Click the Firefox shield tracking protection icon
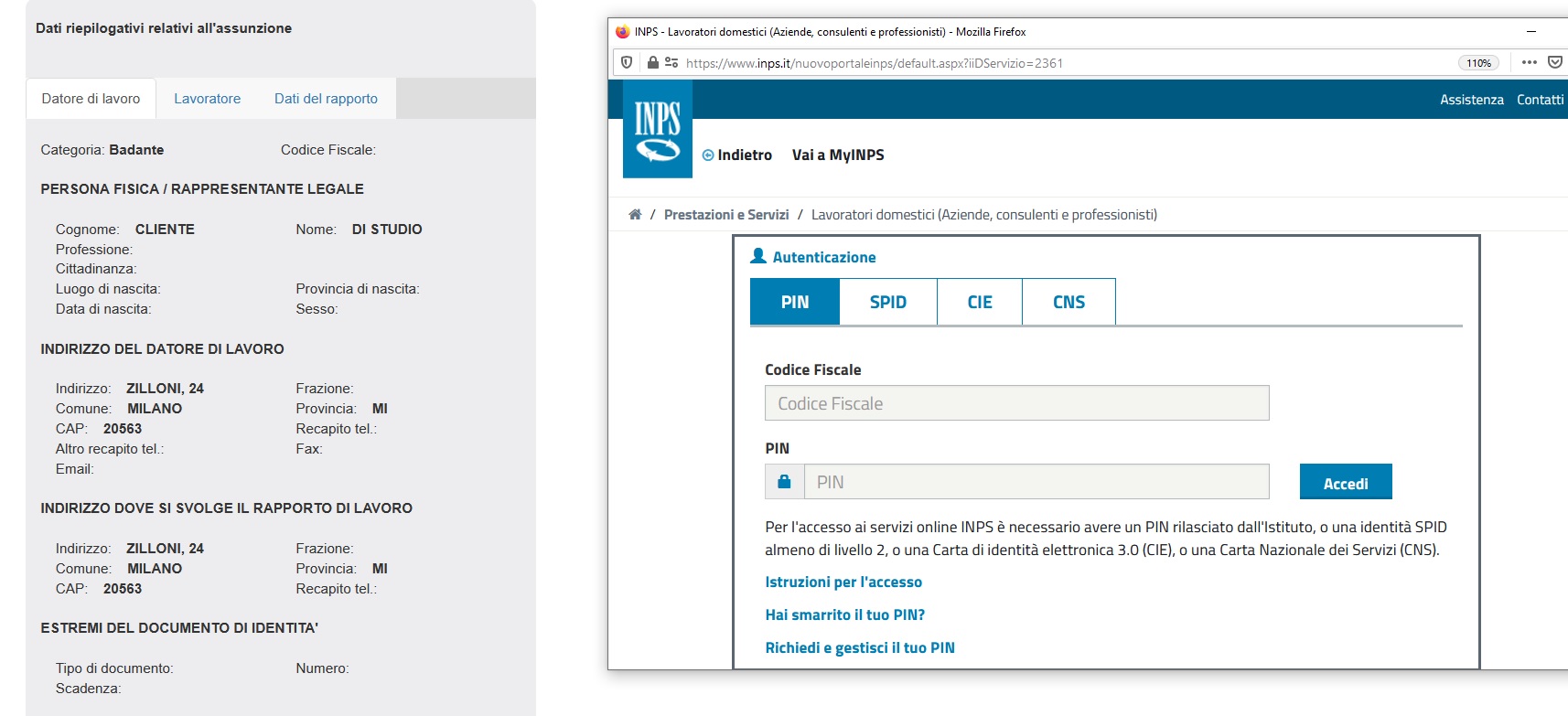This screenshot has width=1568, height=716. tap(627, 62)
